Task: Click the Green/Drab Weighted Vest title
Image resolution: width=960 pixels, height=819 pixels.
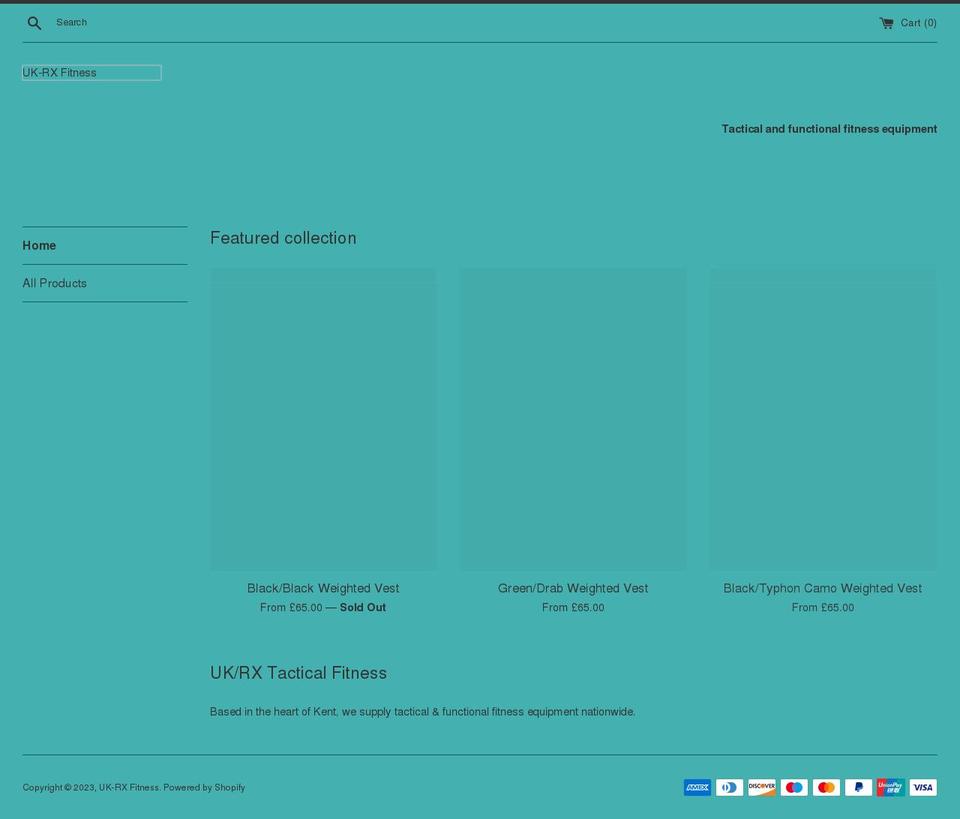Action: [573, 588]
